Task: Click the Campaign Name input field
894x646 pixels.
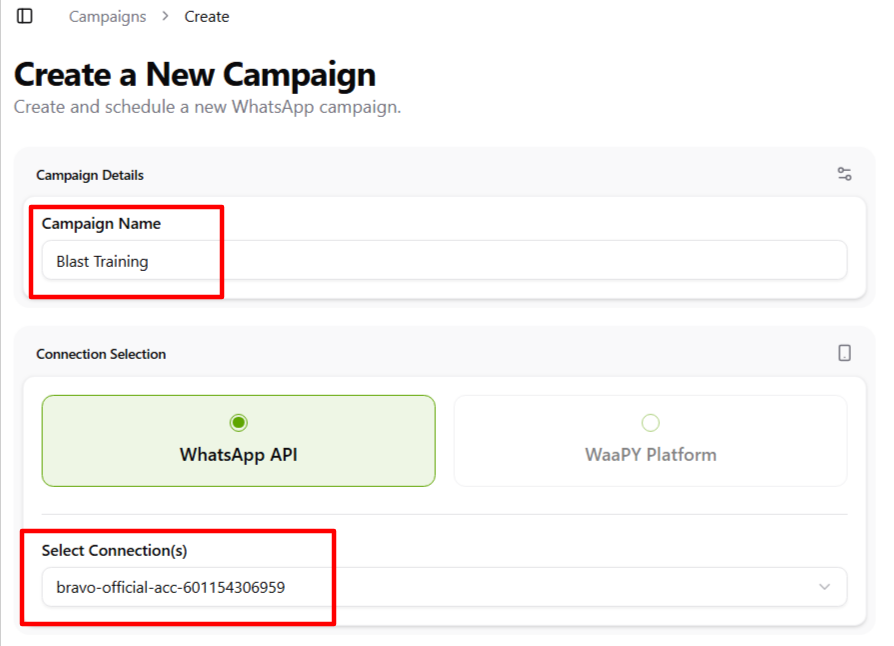Action: (444, 261)
